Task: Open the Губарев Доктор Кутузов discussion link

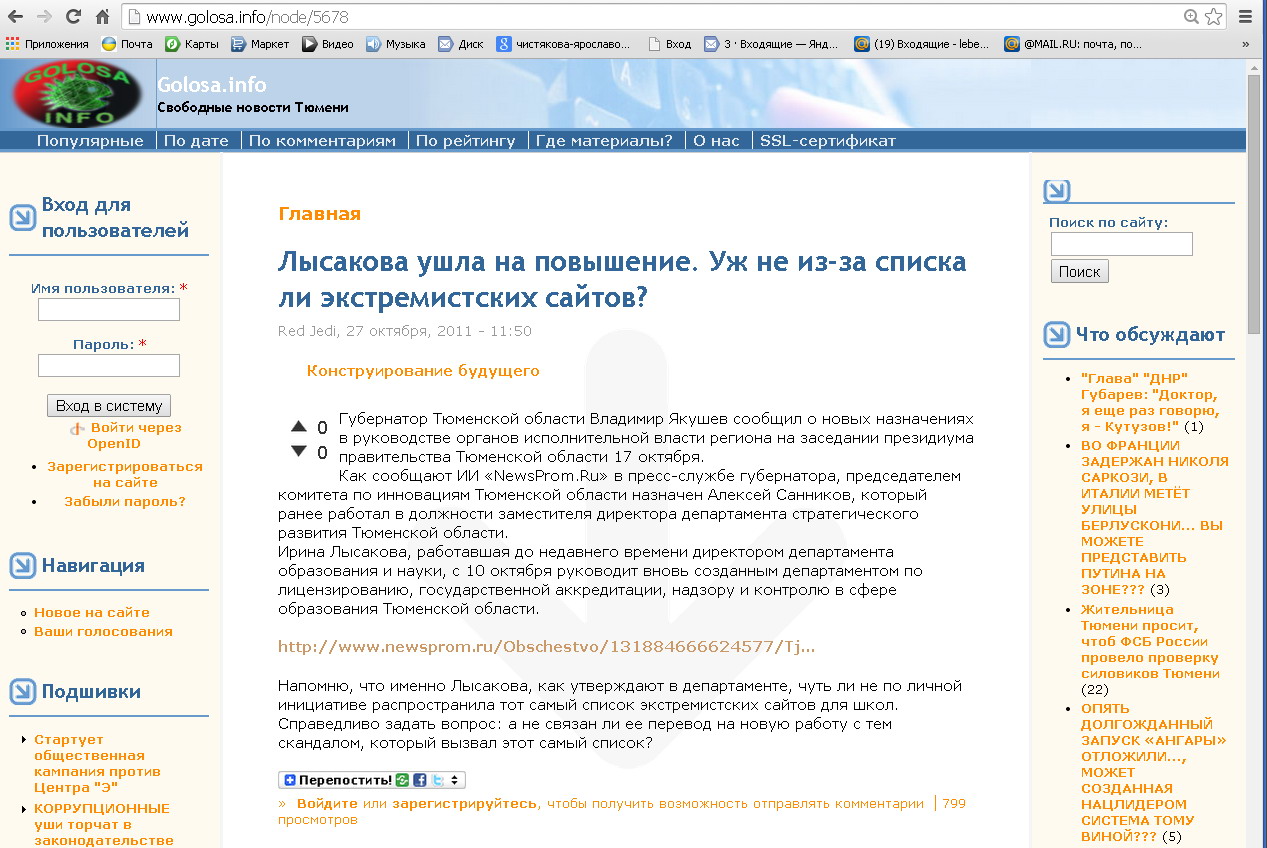Action: pyautogui.click(x=1150, y=402)
